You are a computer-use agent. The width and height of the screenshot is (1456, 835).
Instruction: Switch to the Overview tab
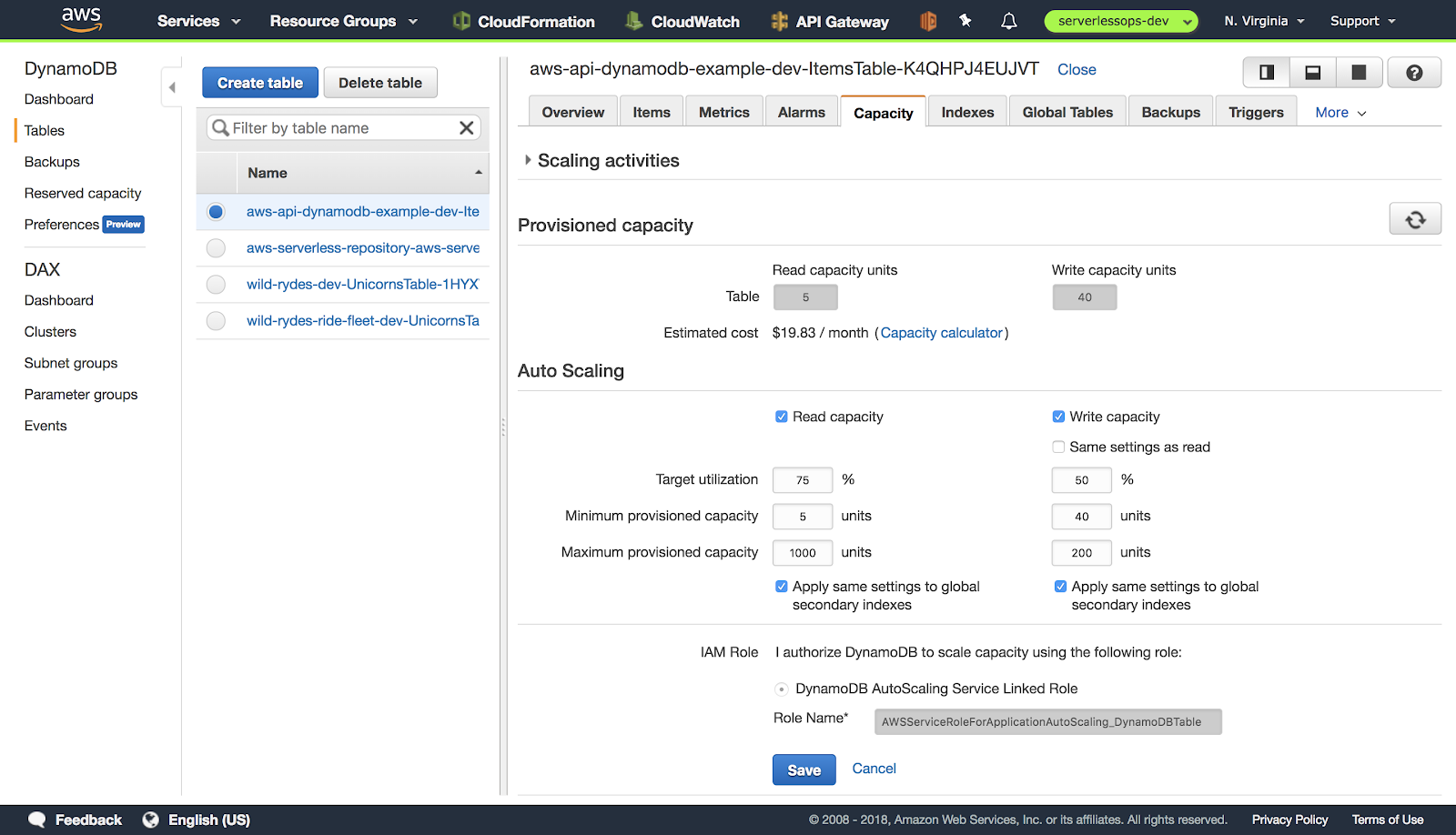[573, 112]
